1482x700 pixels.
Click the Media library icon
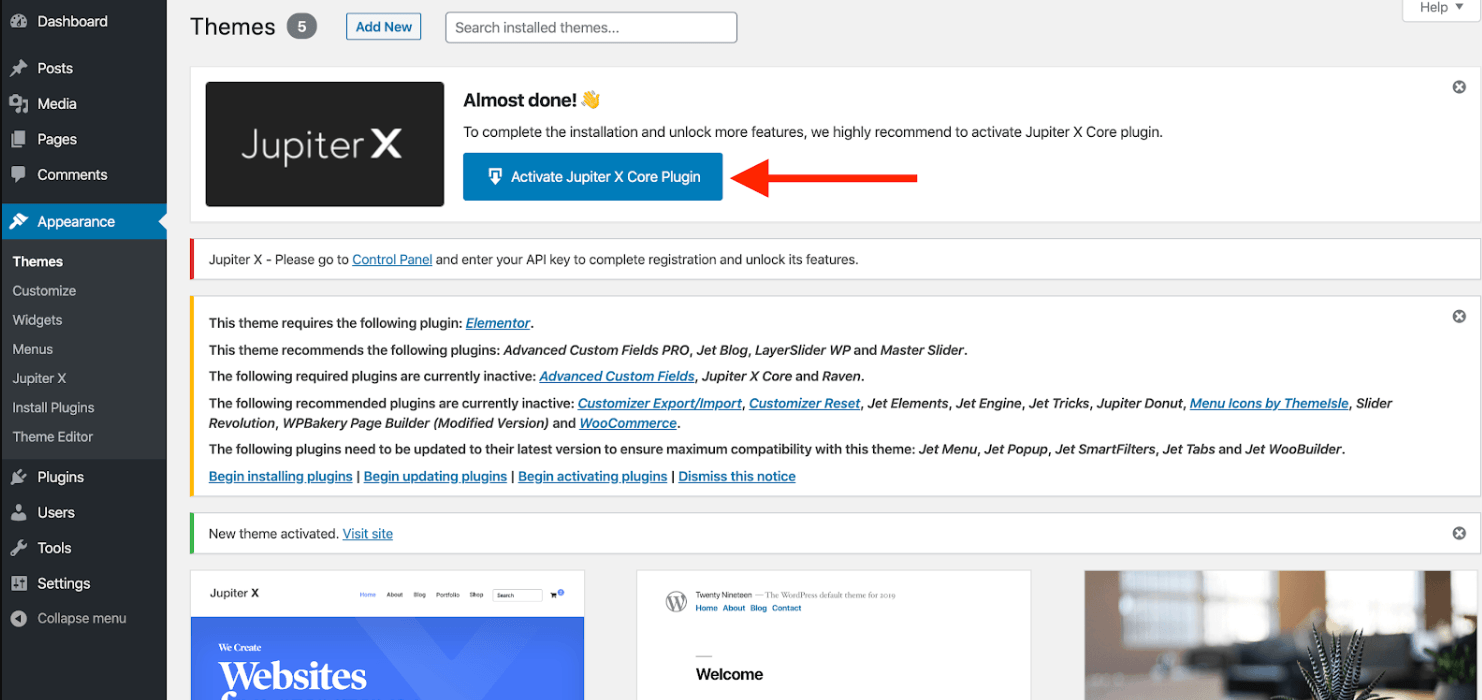coord(18,104)
